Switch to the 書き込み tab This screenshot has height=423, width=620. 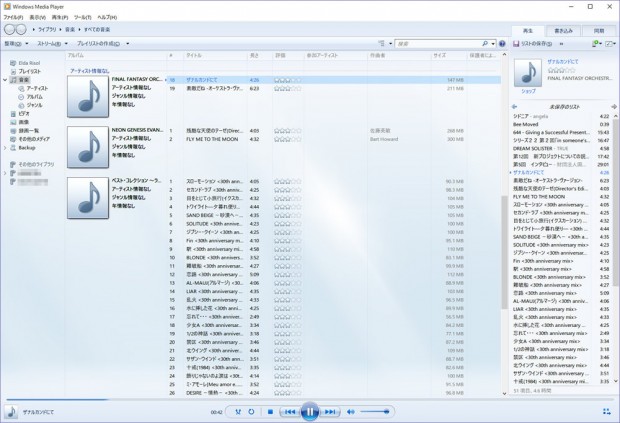563,30
